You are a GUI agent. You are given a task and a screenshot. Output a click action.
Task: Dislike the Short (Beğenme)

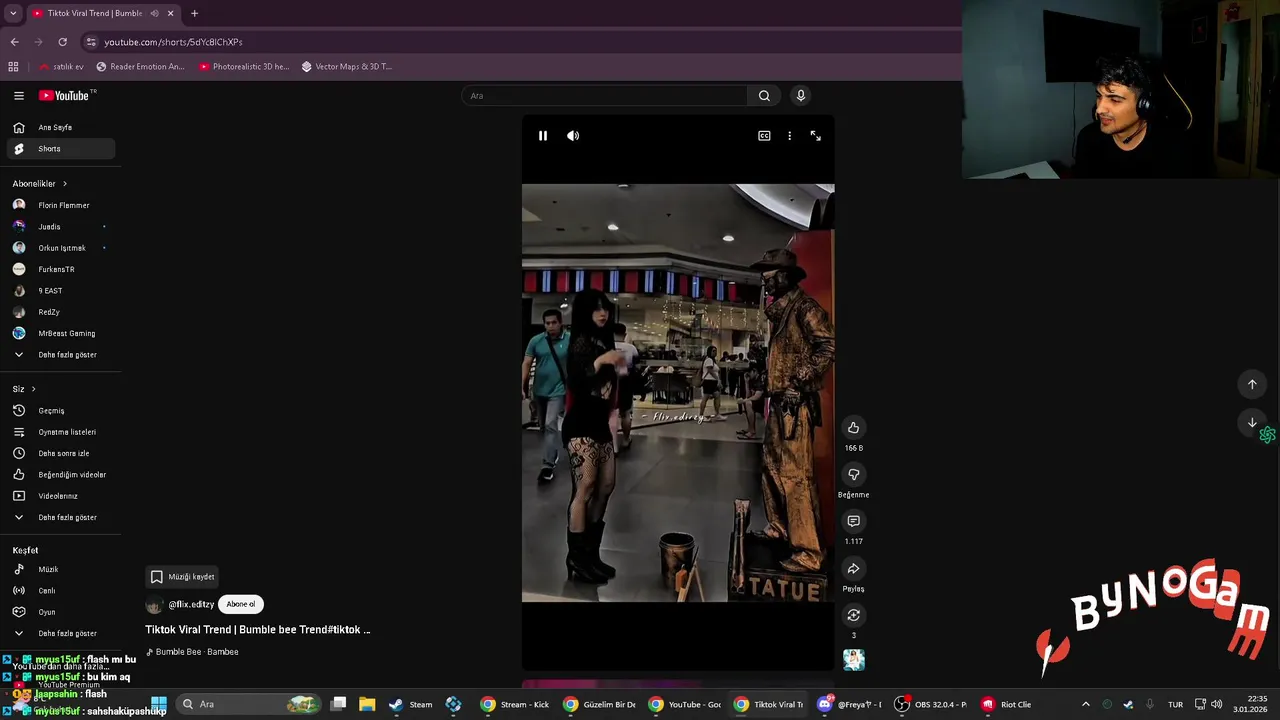[x=853, y=475]
